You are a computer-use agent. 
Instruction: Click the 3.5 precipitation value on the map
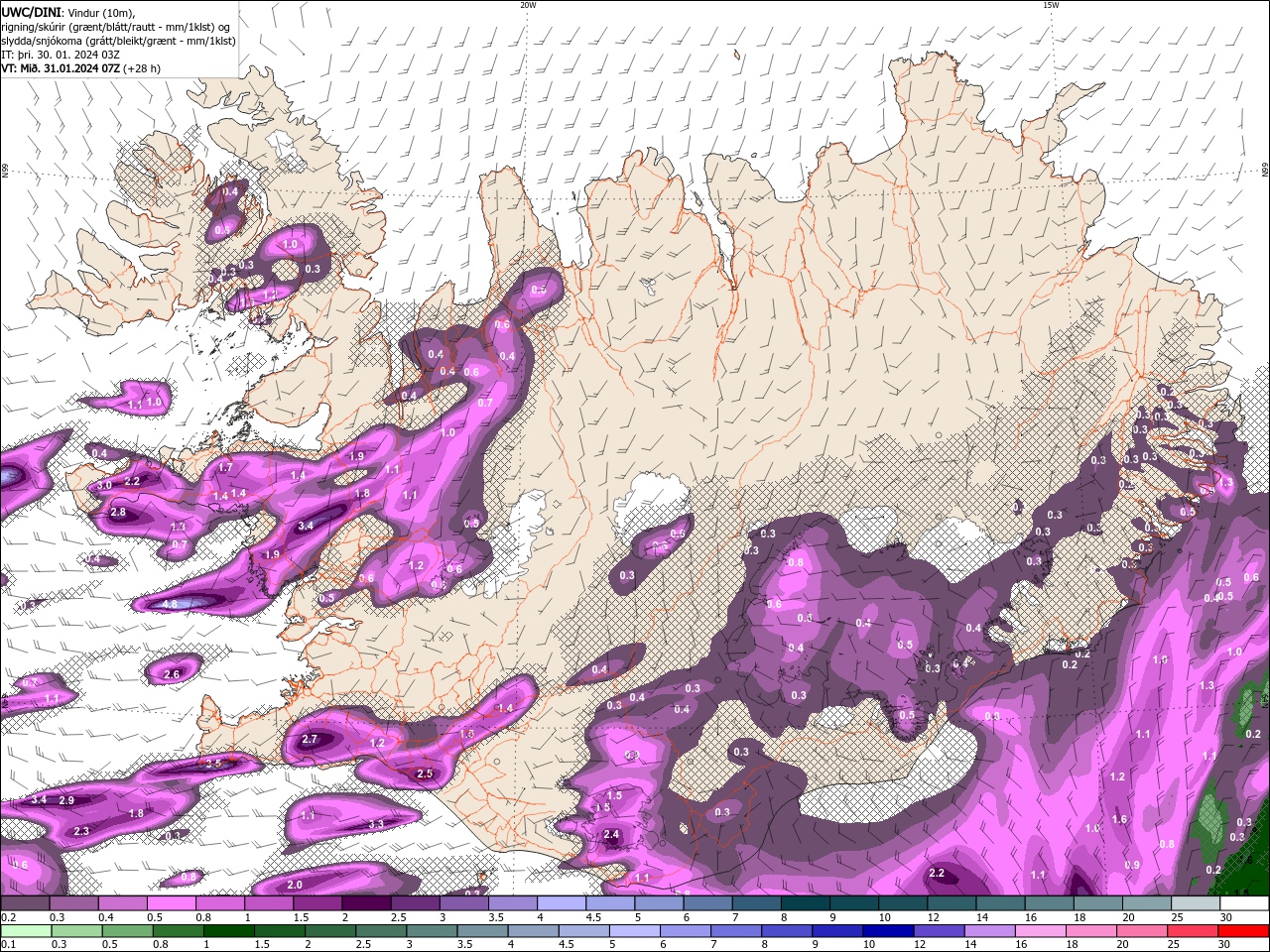point(213,764)
